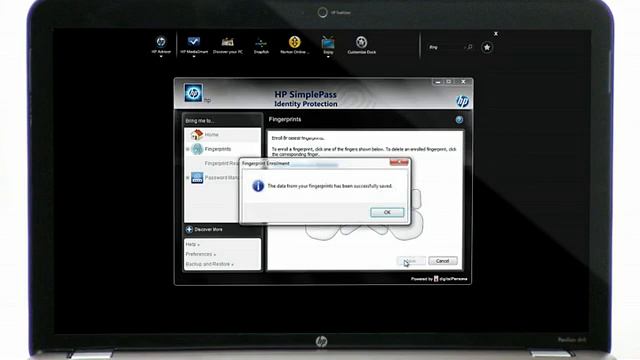Expand the Enjoy dropdown arrow
Image resolution: width=640 pixels, height=360 pixels.
pyautogui.click(x=328, y=56)
